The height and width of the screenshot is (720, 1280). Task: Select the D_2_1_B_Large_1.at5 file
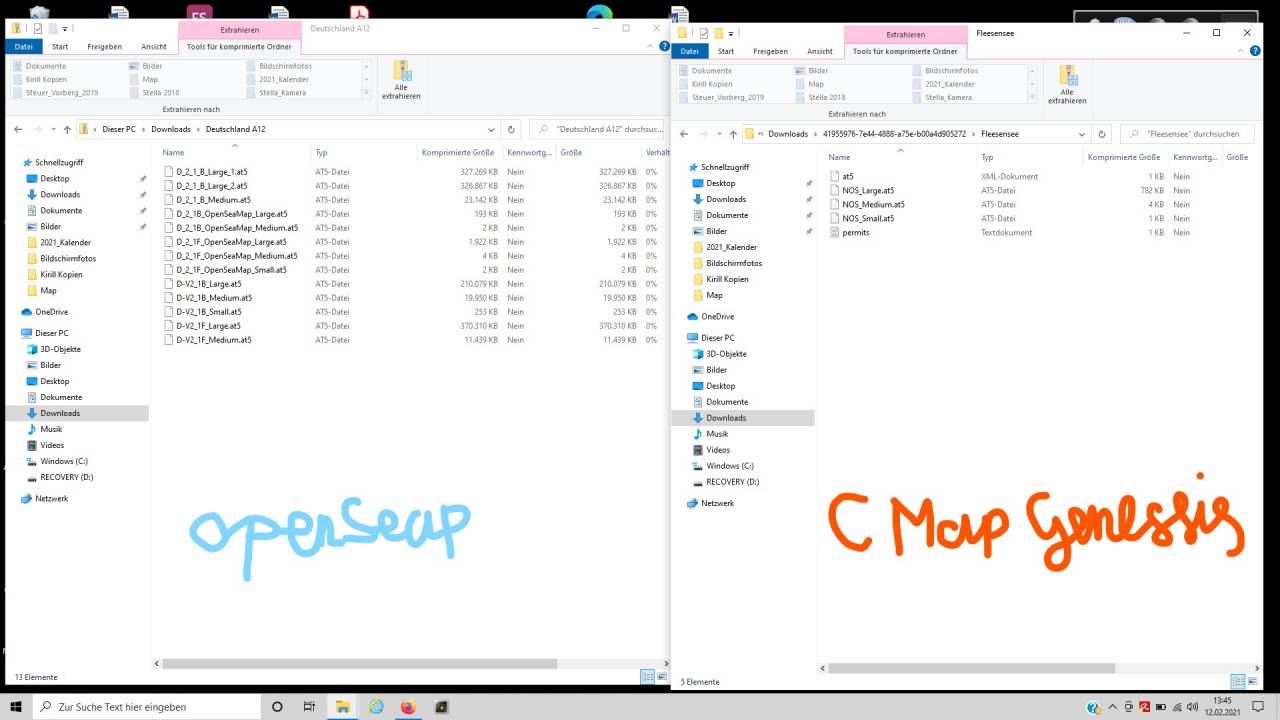[211, 171]
